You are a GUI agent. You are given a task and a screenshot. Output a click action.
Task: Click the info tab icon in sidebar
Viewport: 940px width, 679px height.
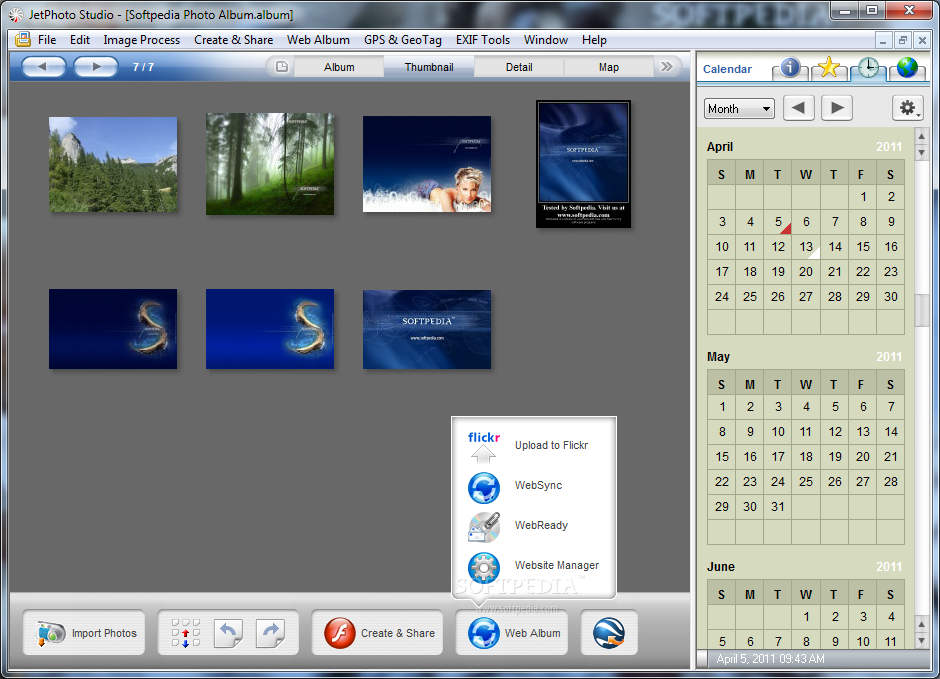[x=790, y=67]
